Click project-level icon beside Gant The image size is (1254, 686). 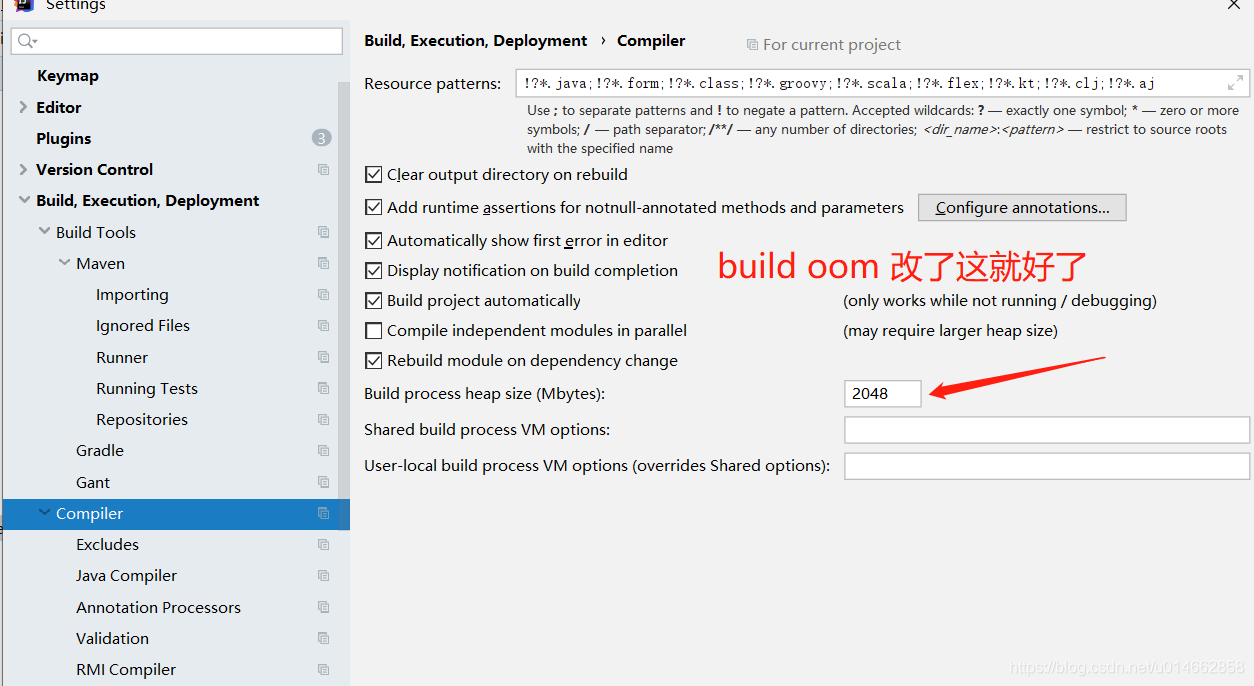point(323,482)
